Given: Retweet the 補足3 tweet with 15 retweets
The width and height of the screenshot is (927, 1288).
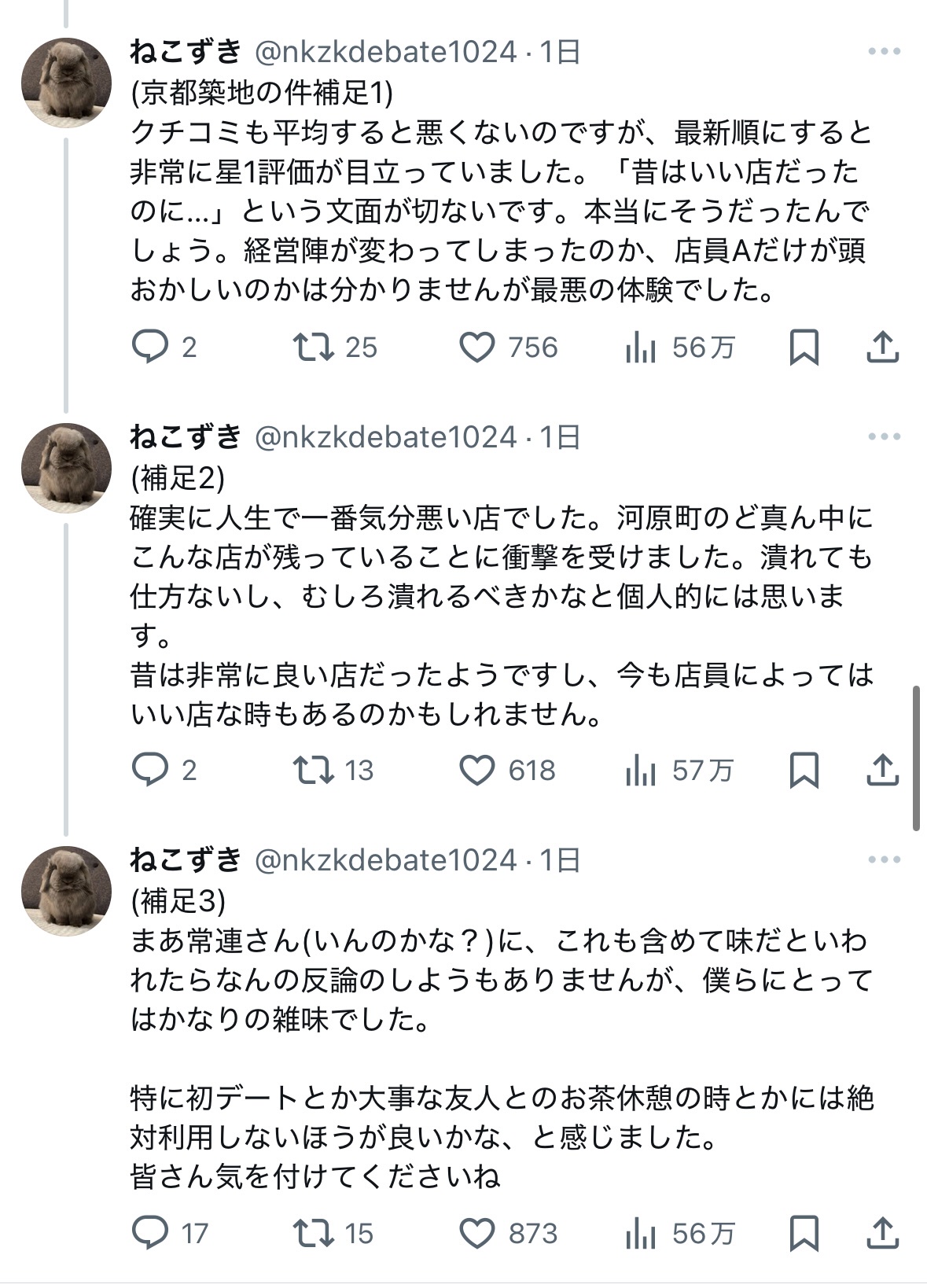Looking at the screenshot, I should click(314, 1233).
